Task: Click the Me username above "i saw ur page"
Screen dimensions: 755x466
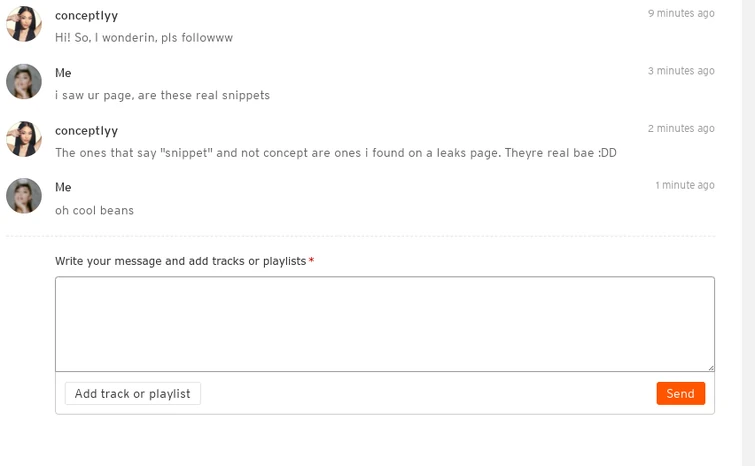Action: point(63,73)
